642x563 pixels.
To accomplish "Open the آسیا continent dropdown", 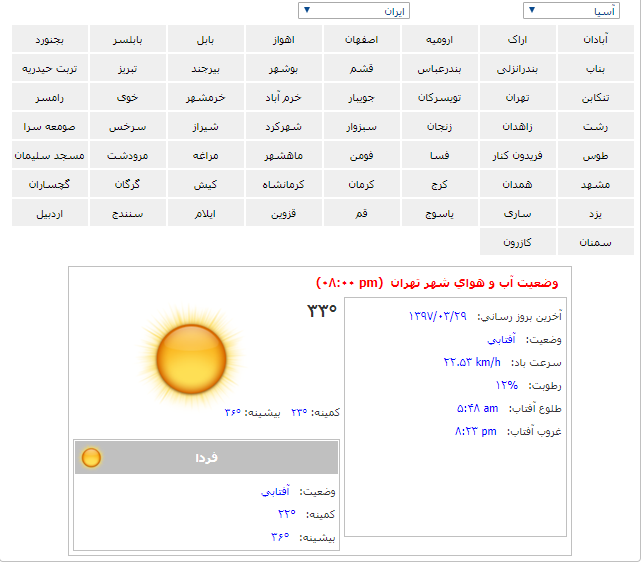I will [x=571, y=11].
